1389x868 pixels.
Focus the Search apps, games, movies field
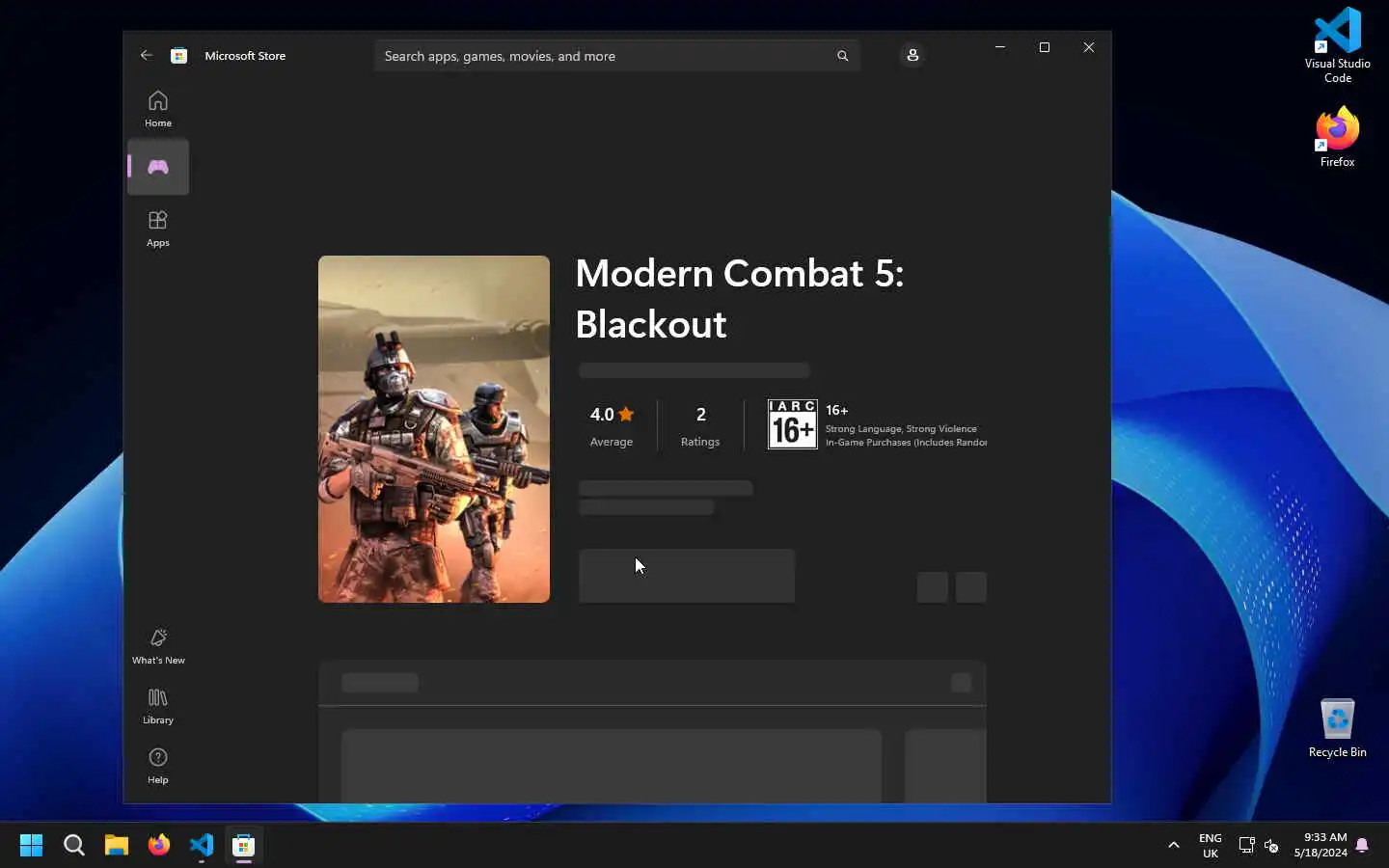pyautogui.click(x=617, y=56)
